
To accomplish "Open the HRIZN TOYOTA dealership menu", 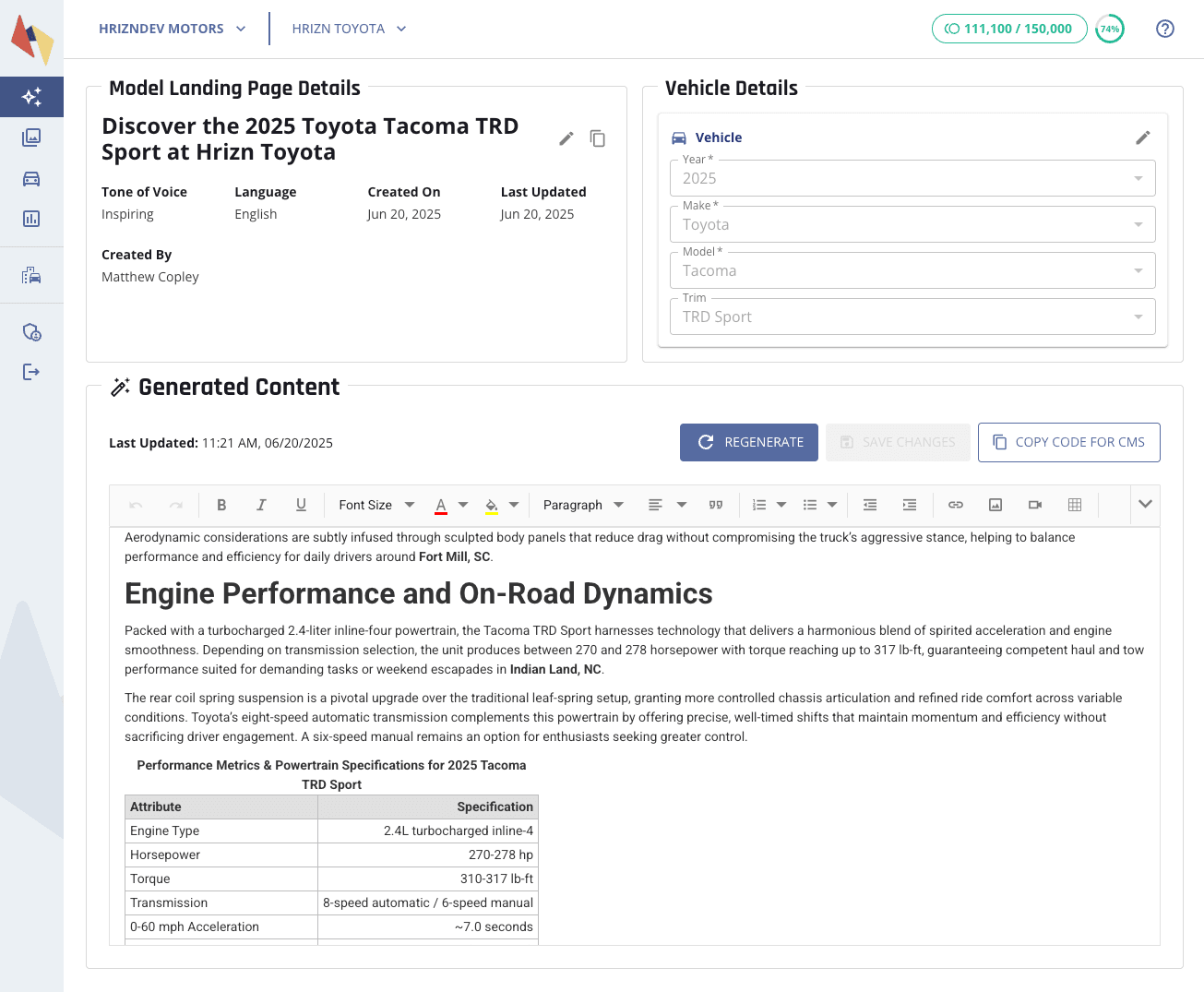I will (349, 29).
